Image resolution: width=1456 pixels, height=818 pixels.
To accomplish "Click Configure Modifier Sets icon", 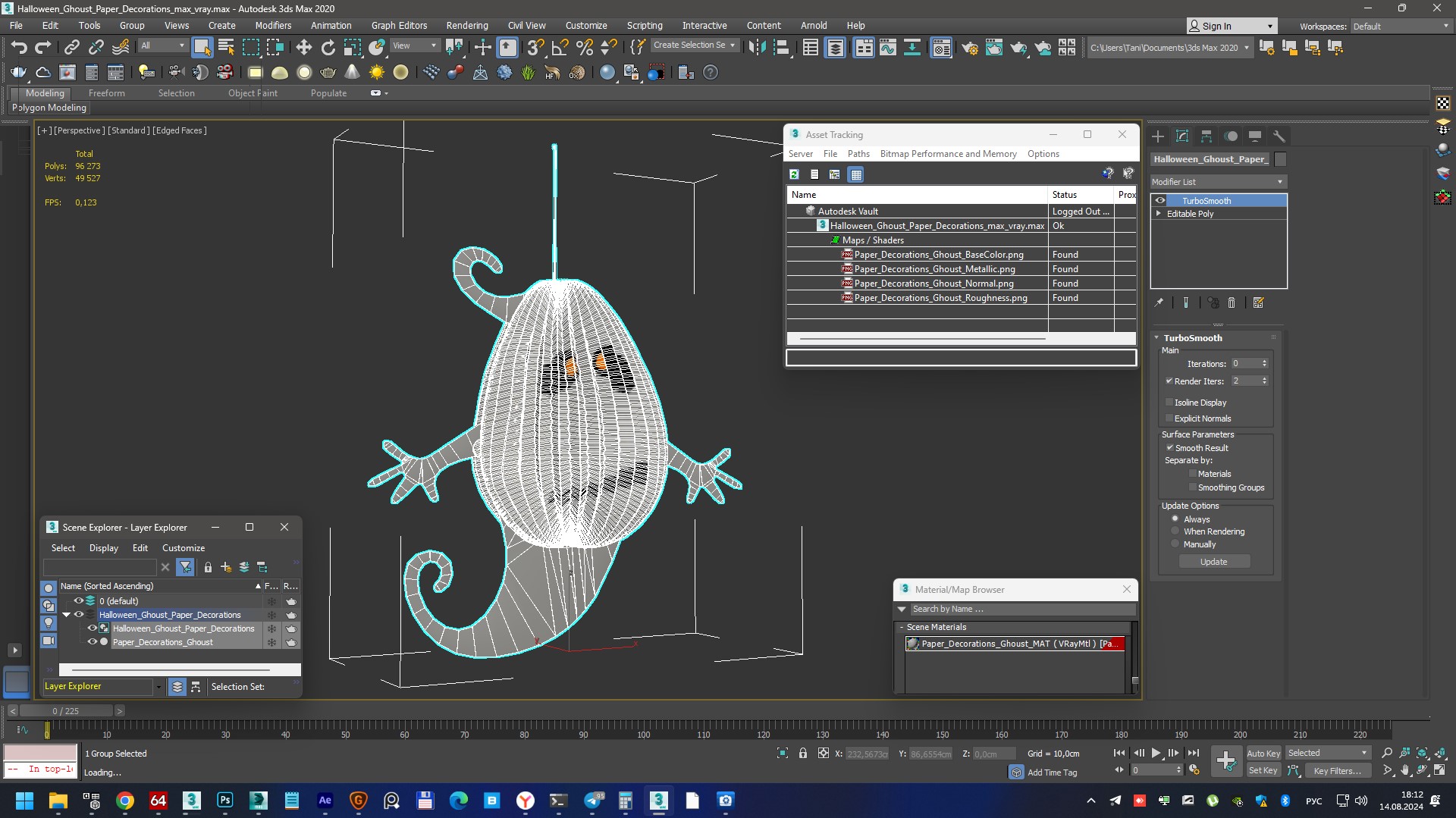I will tap(1259, 302).
